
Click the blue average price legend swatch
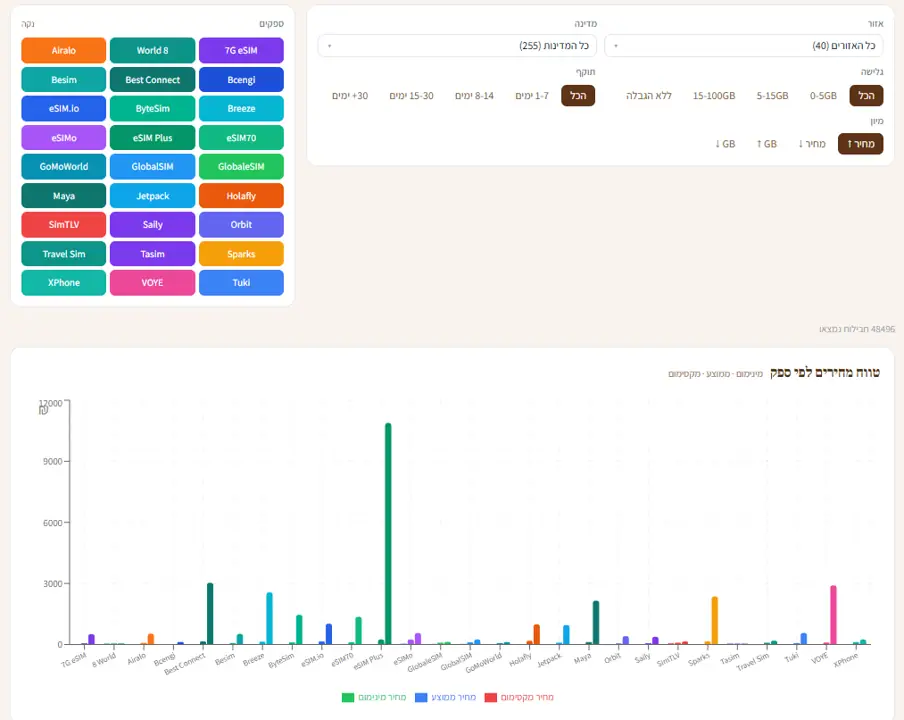pos(421,698)
